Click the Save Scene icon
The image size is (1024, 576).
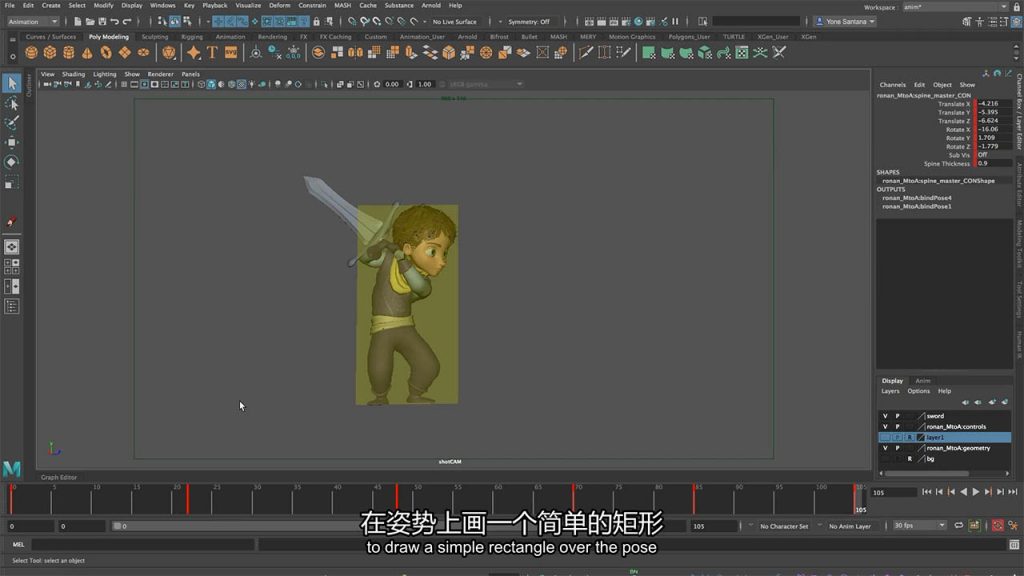coord(103,22)
